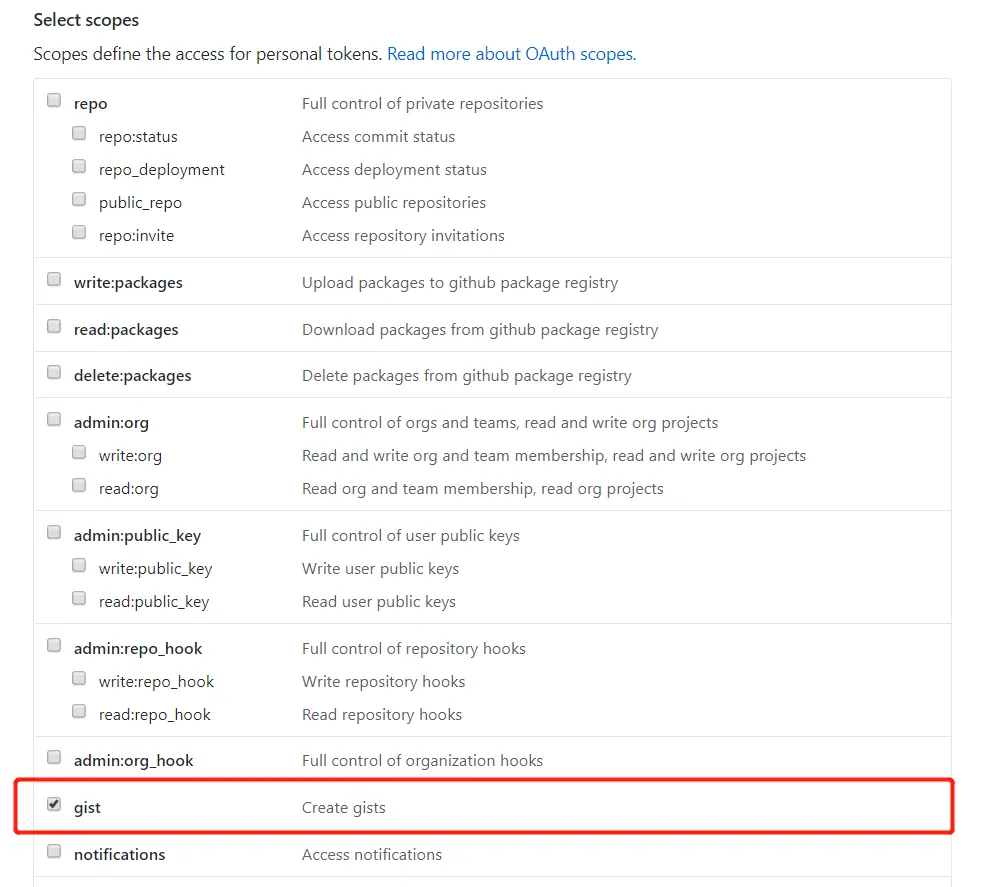Click 'Access repository invitations' description

click(x=403, y=235)
